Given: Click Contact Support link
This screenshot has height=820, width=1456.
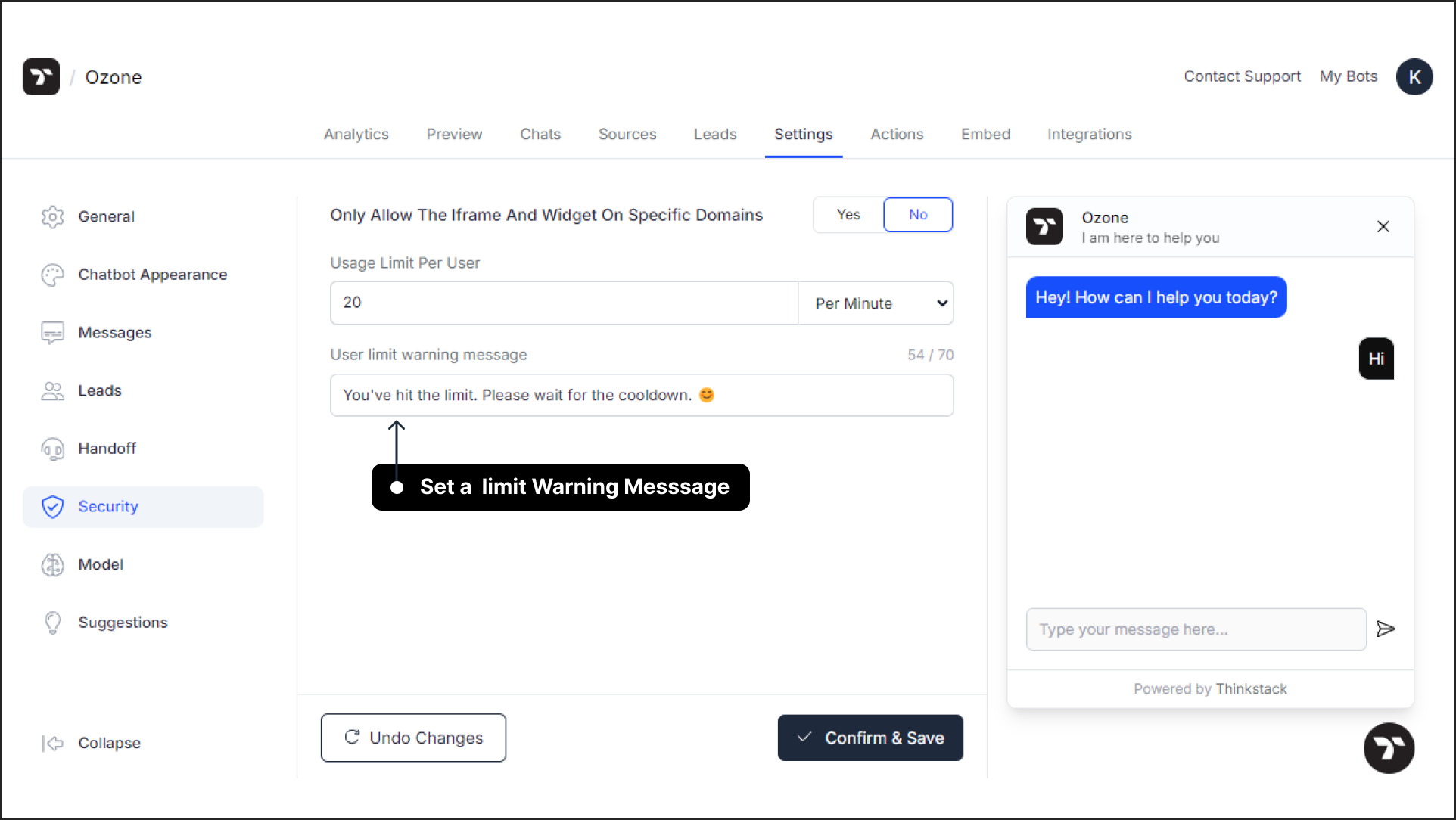Looking at the screenshot, I should [x=1242, y=76].
